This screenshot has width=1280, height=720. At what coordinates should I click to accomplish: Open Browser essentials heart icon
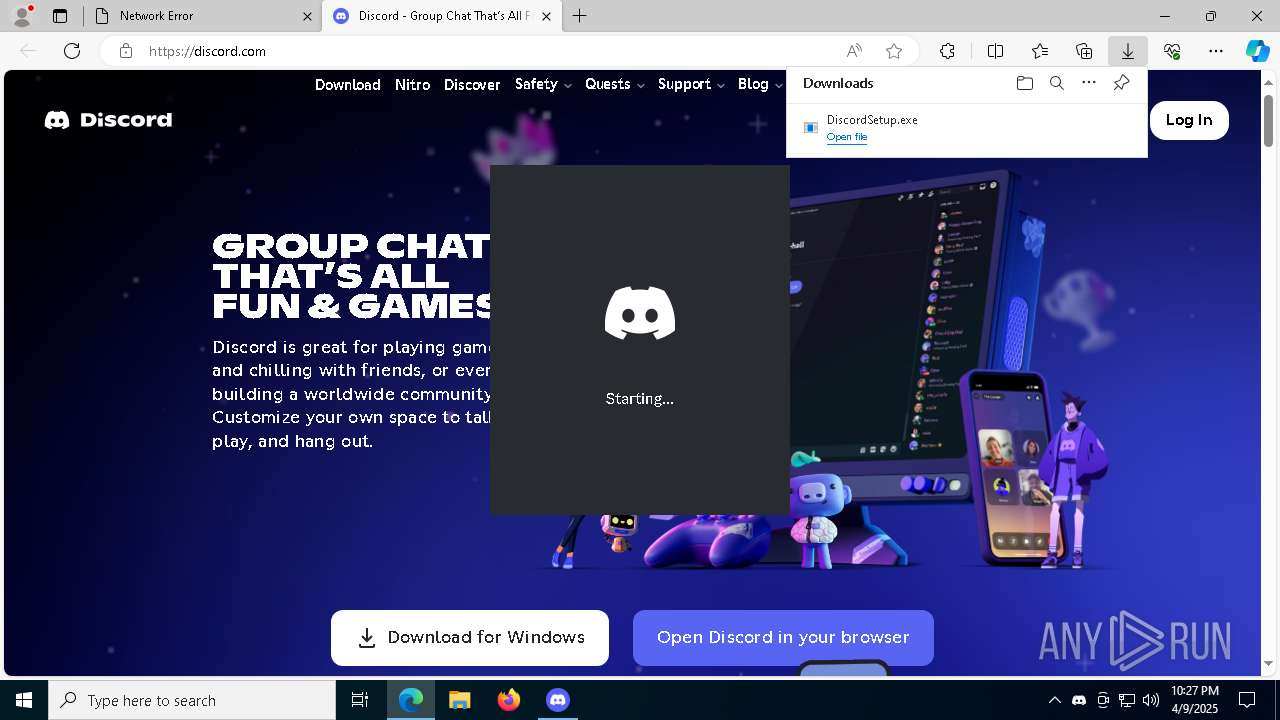[1172, 51]
